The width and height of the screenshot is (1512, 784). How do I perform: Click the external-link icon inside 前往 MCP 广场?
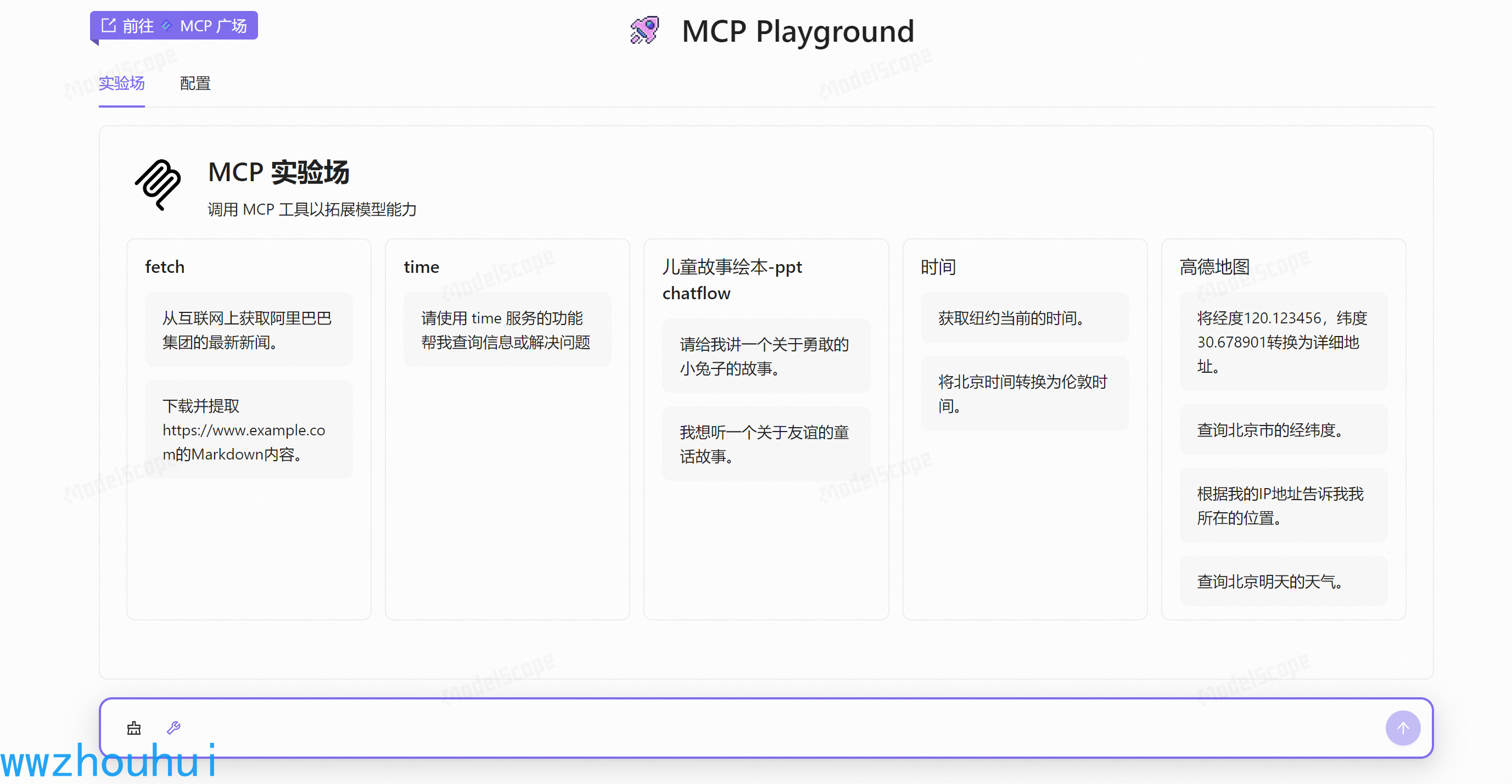pyautogui.click(x=108, y=25)
